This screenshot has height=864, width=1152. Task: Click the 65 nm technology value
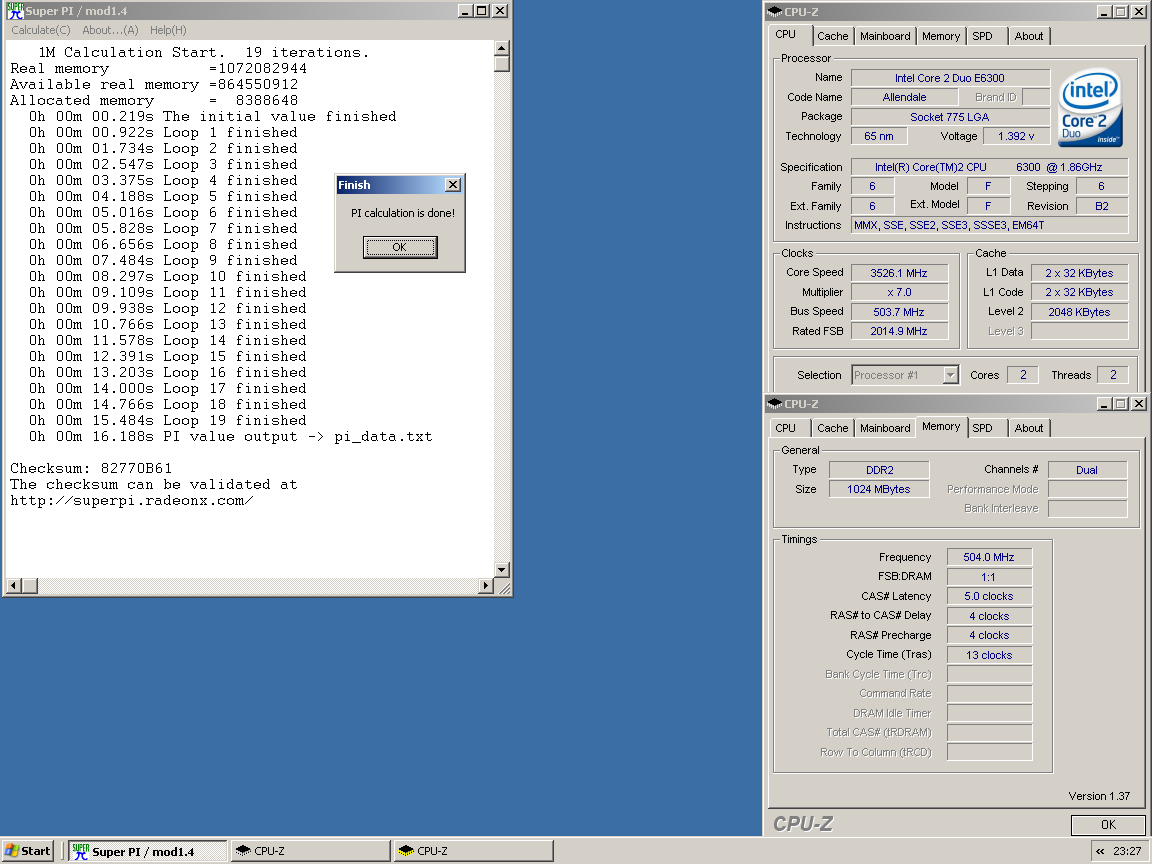coord(879,137)
